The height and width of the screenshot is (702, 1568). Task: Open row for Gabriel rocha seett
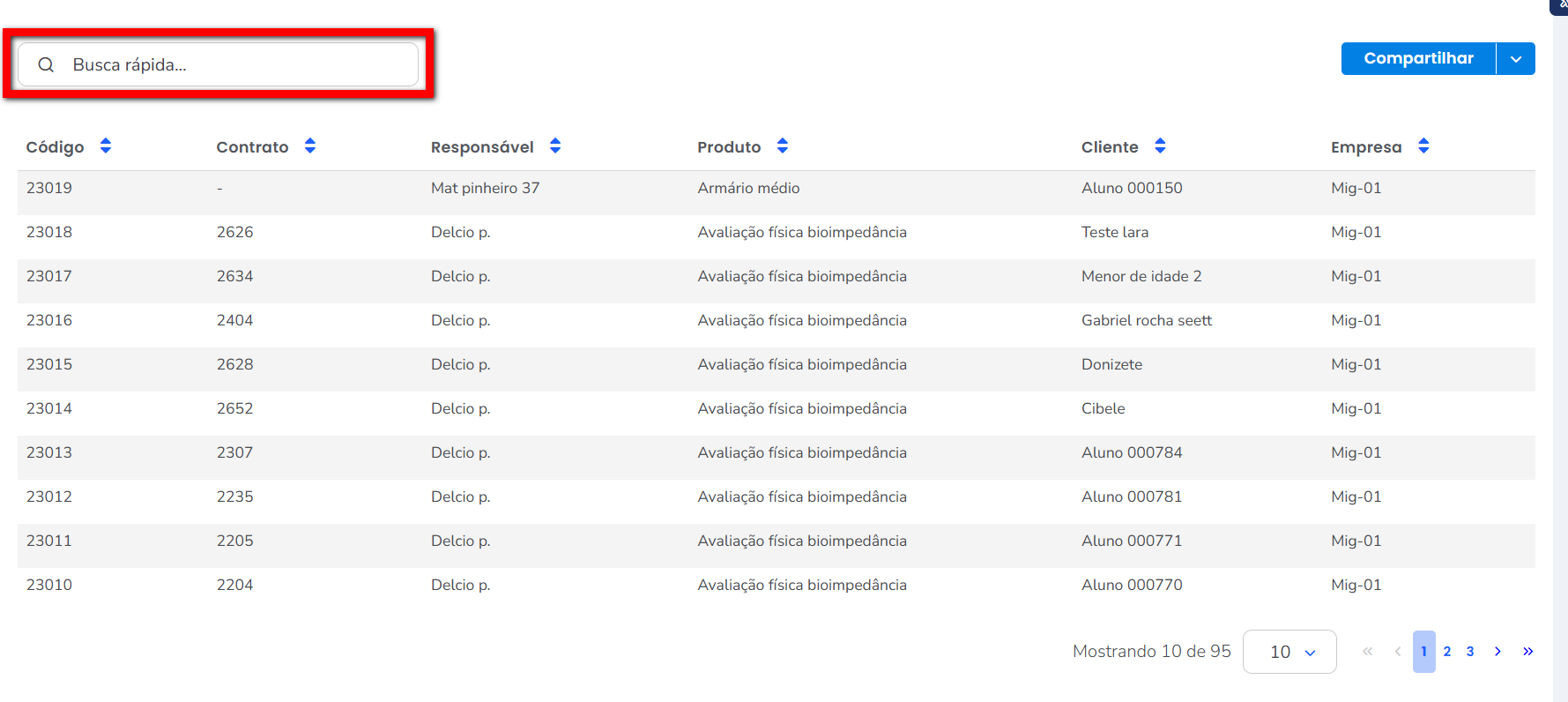pos(1146,320)
